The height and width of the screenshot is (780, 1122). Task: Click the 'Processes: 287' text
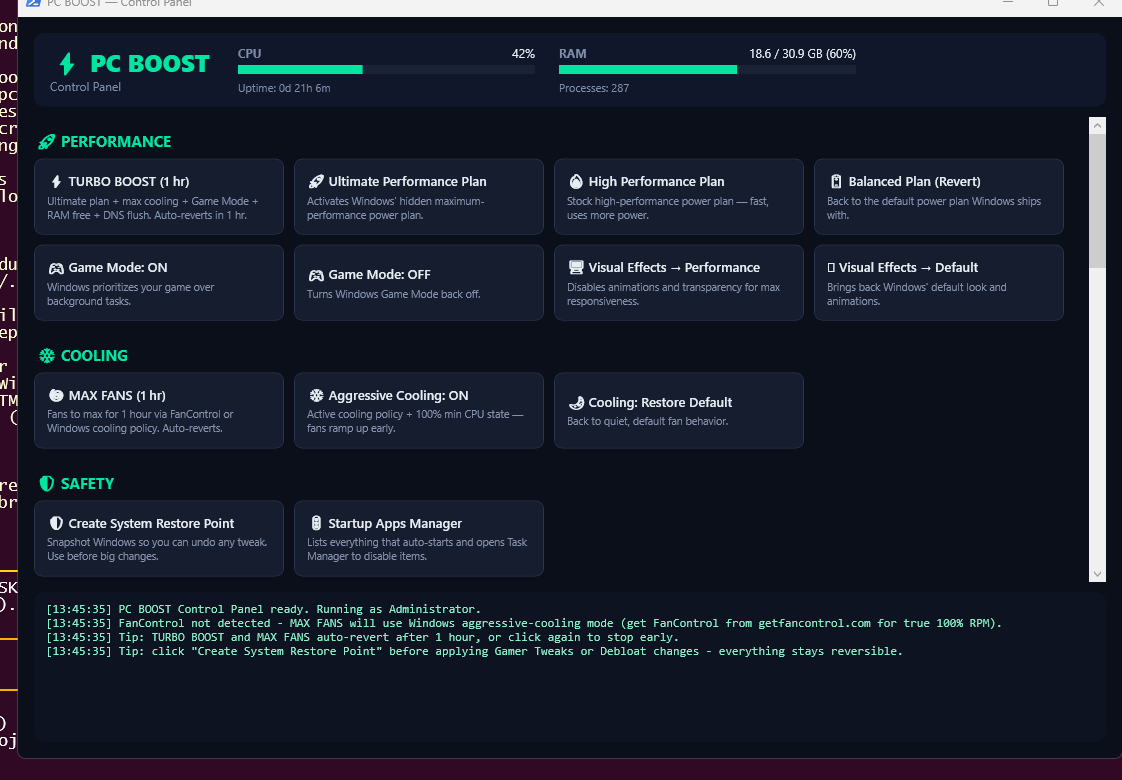tap(594, 88)
